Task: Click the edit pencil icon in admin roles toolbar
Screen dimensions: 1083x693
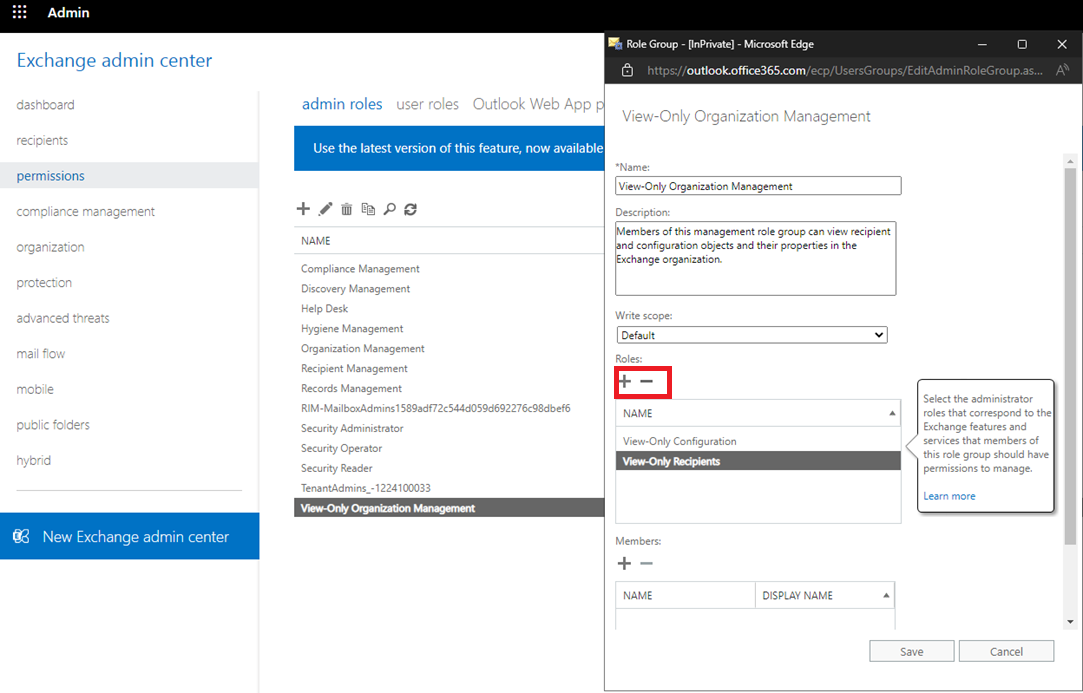Action: [x=325, y=209]
